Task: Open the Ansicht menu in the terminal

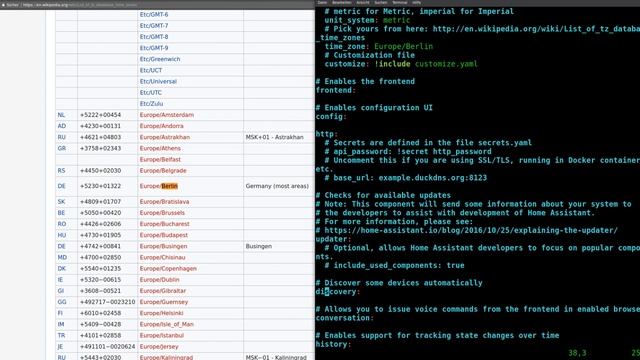Action: coord(362,2)
